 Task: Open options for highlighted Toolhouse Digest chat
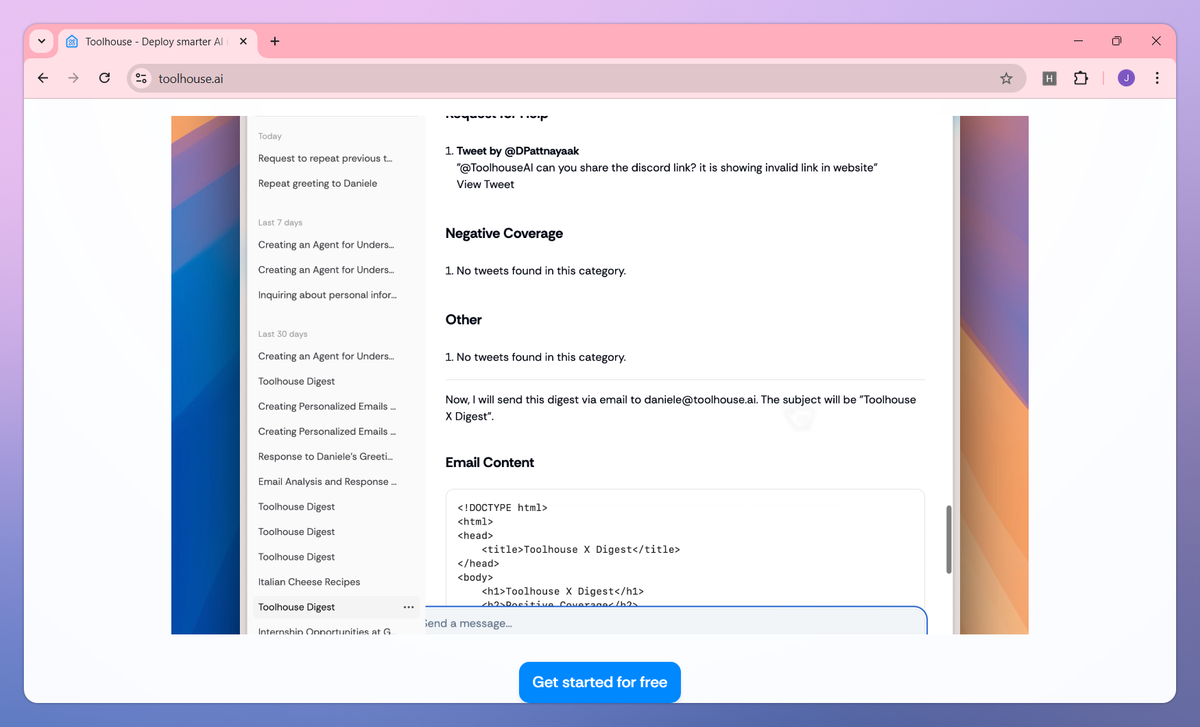click(x=408, y=607)
